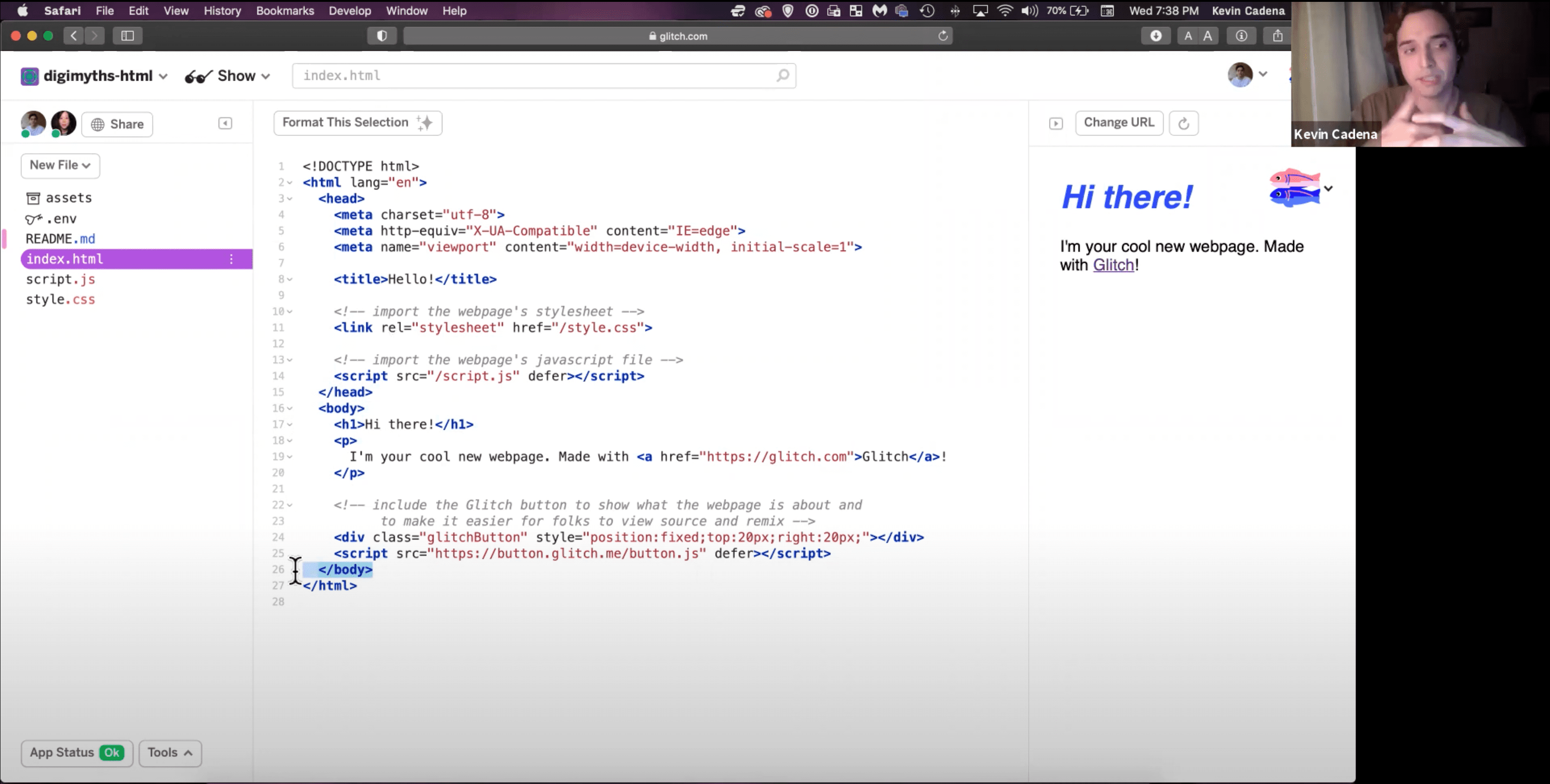The width and height of the screenshot is (1550, 784).
Task: Toggle the sidebar collapse arrow
Action: [x=225, y=123]
